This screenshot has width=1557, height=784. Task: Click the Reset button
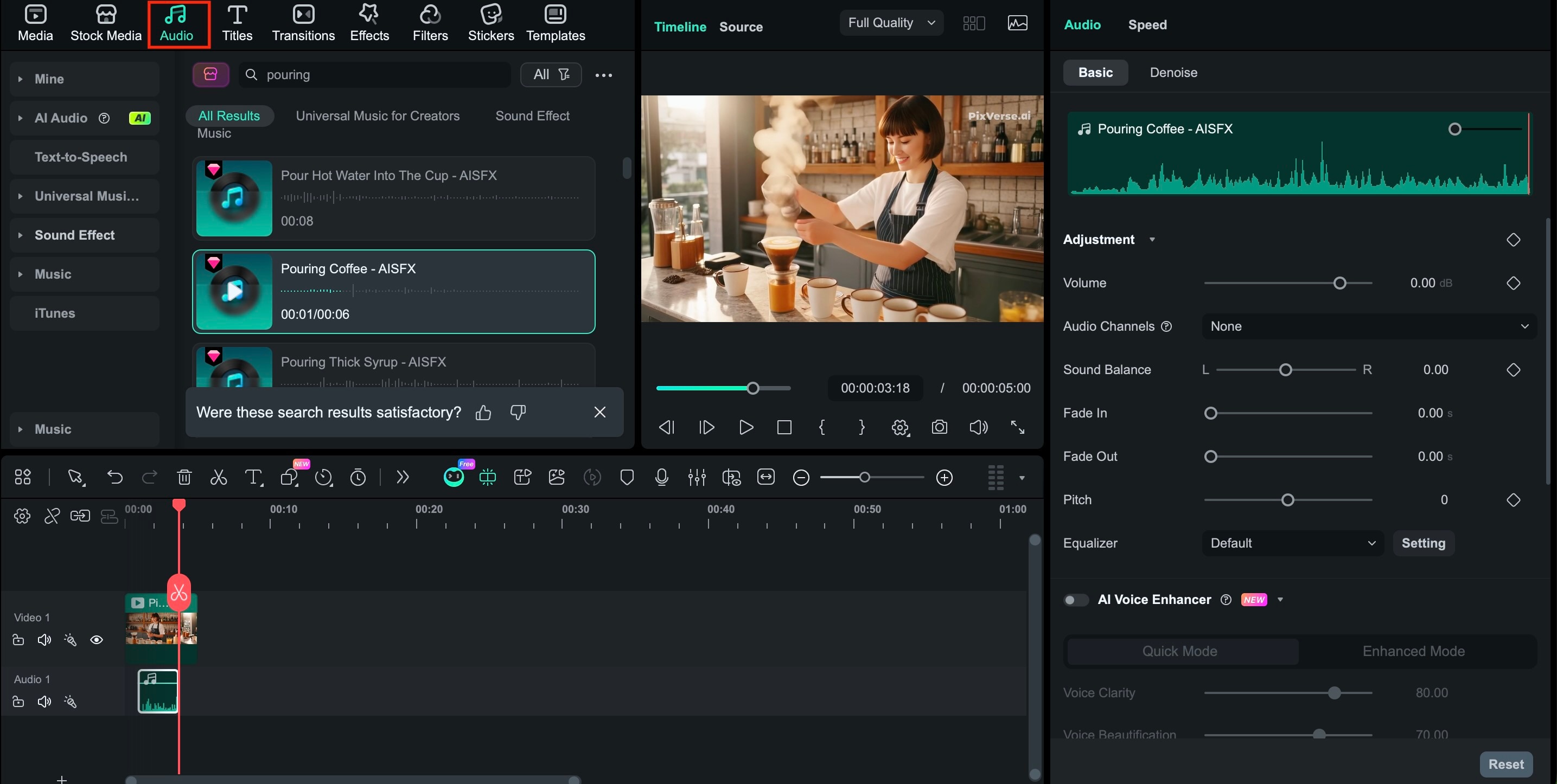1505,764
